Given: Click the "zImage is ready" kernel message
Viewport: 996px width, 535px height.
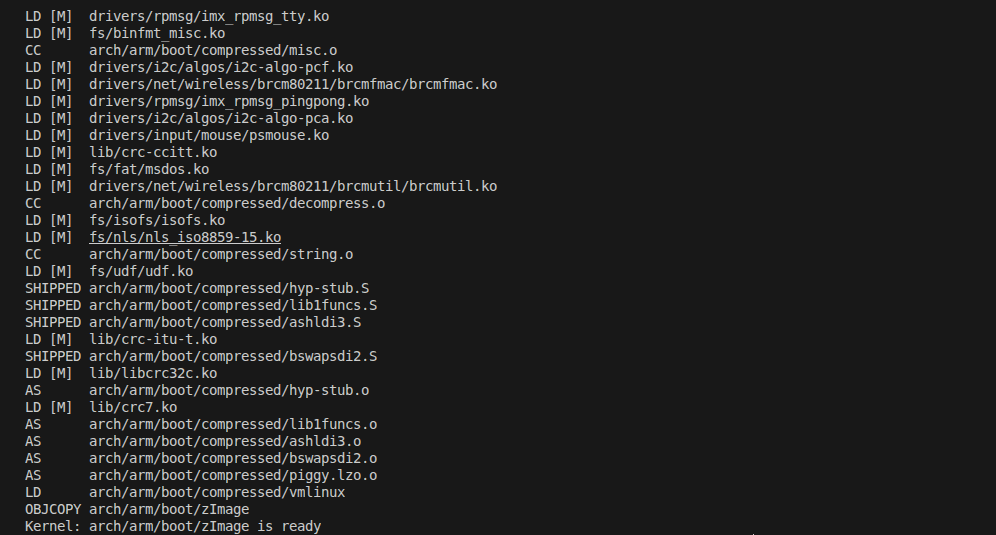Looking at the screenshot, I should (204, 526).
